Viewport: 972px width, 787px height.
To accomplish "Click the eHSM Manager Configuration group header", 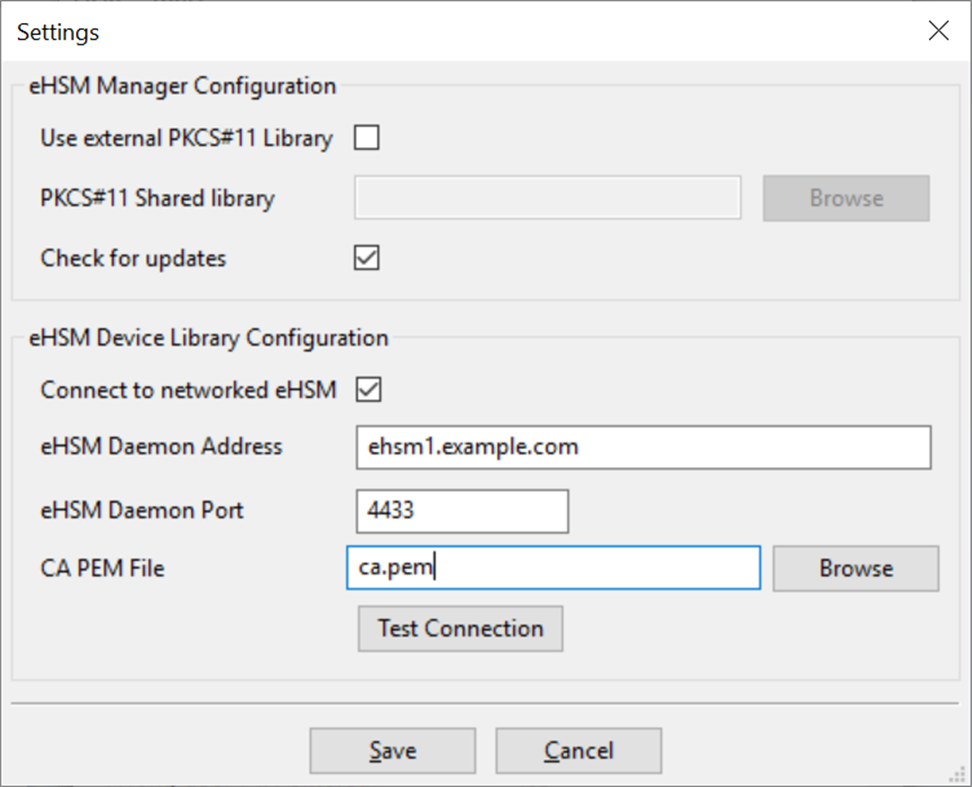I will tap(185, 86).
